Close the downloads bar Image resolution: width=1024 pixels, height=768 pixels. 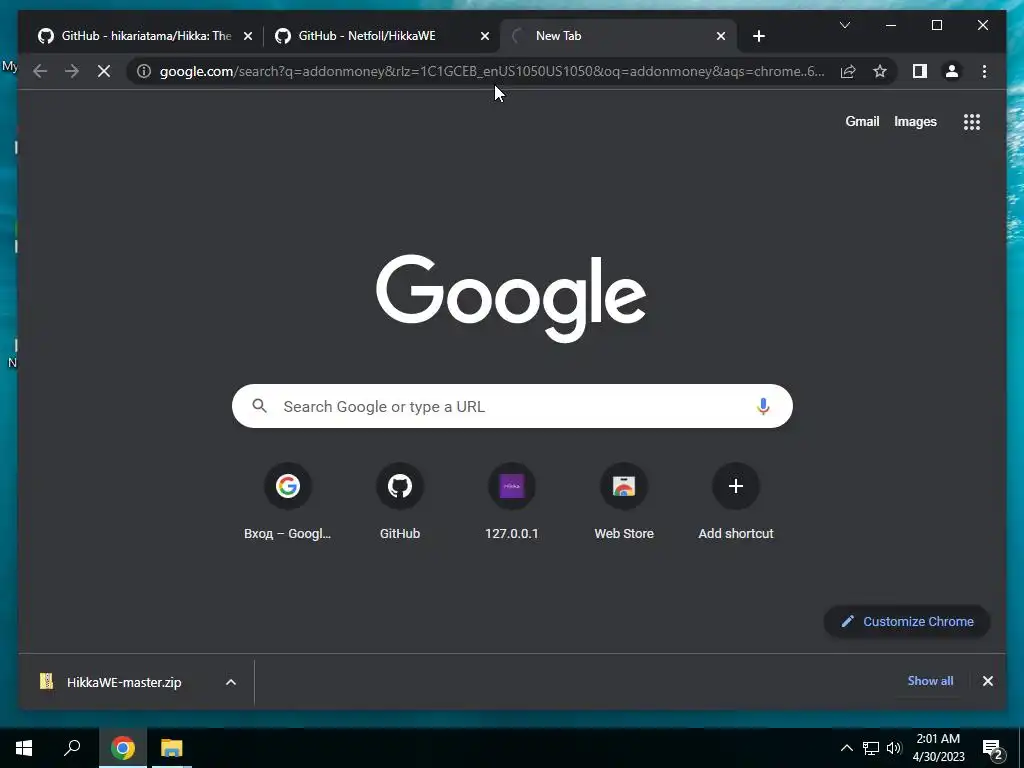pyautogui.click(x=987, y=681)
